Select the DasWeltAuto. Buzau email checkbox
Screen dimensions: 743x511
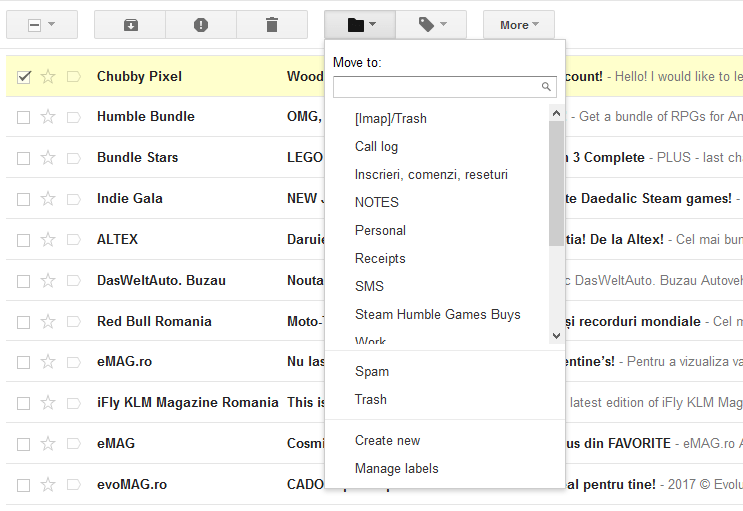click(24, 281)
